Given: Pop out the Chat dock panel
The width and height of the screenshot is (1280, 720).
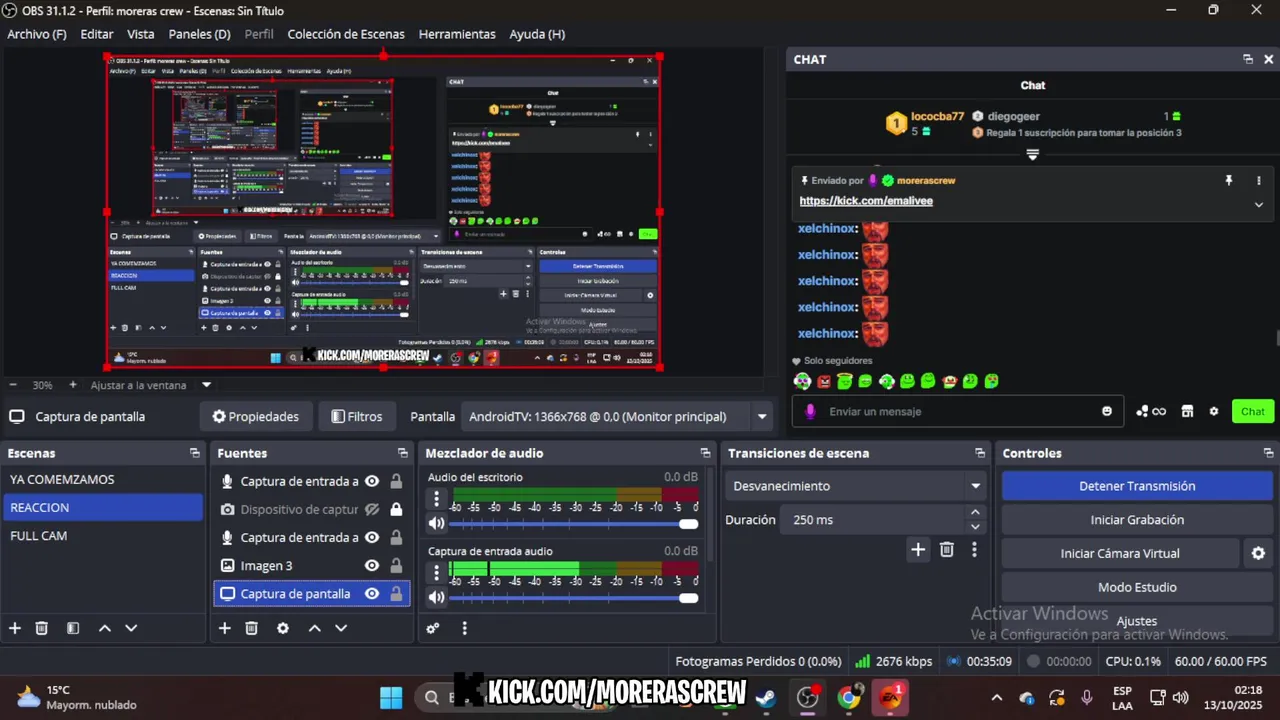Looking at the screenshot, I should [1248, 59].
